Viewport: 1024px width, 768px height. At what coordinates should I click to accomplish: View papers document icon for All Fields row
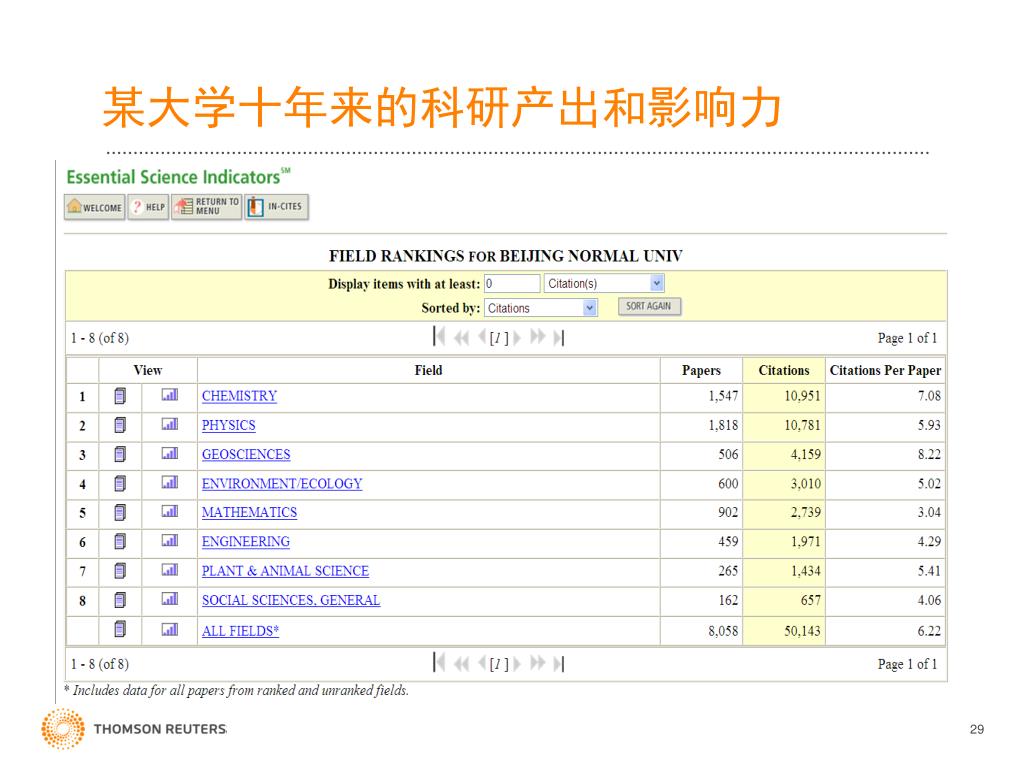[120, 629]
